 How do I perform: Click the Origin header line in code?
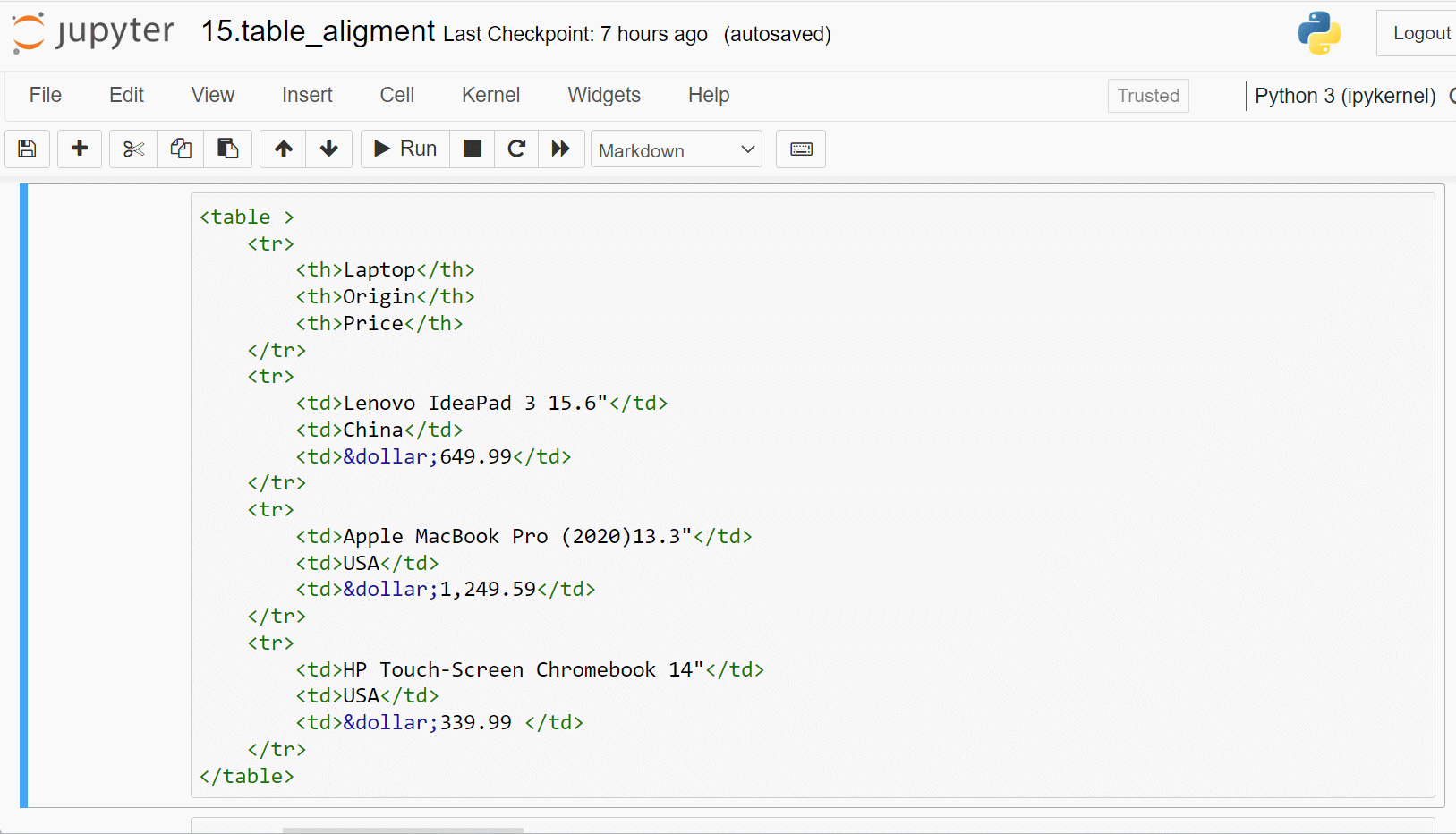coord(386,296)
